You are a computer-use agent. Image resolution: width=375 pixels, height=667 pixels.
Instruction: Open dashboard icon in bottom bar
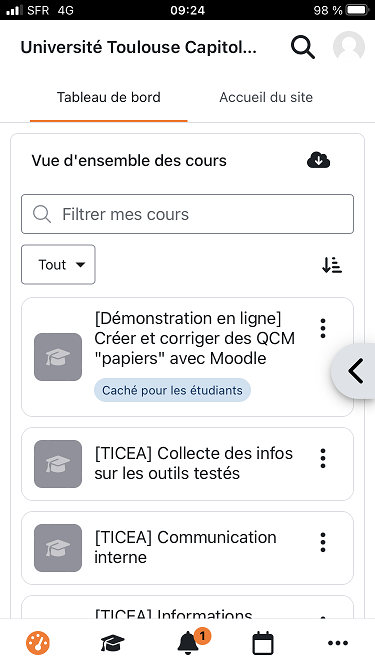[38, 643]
